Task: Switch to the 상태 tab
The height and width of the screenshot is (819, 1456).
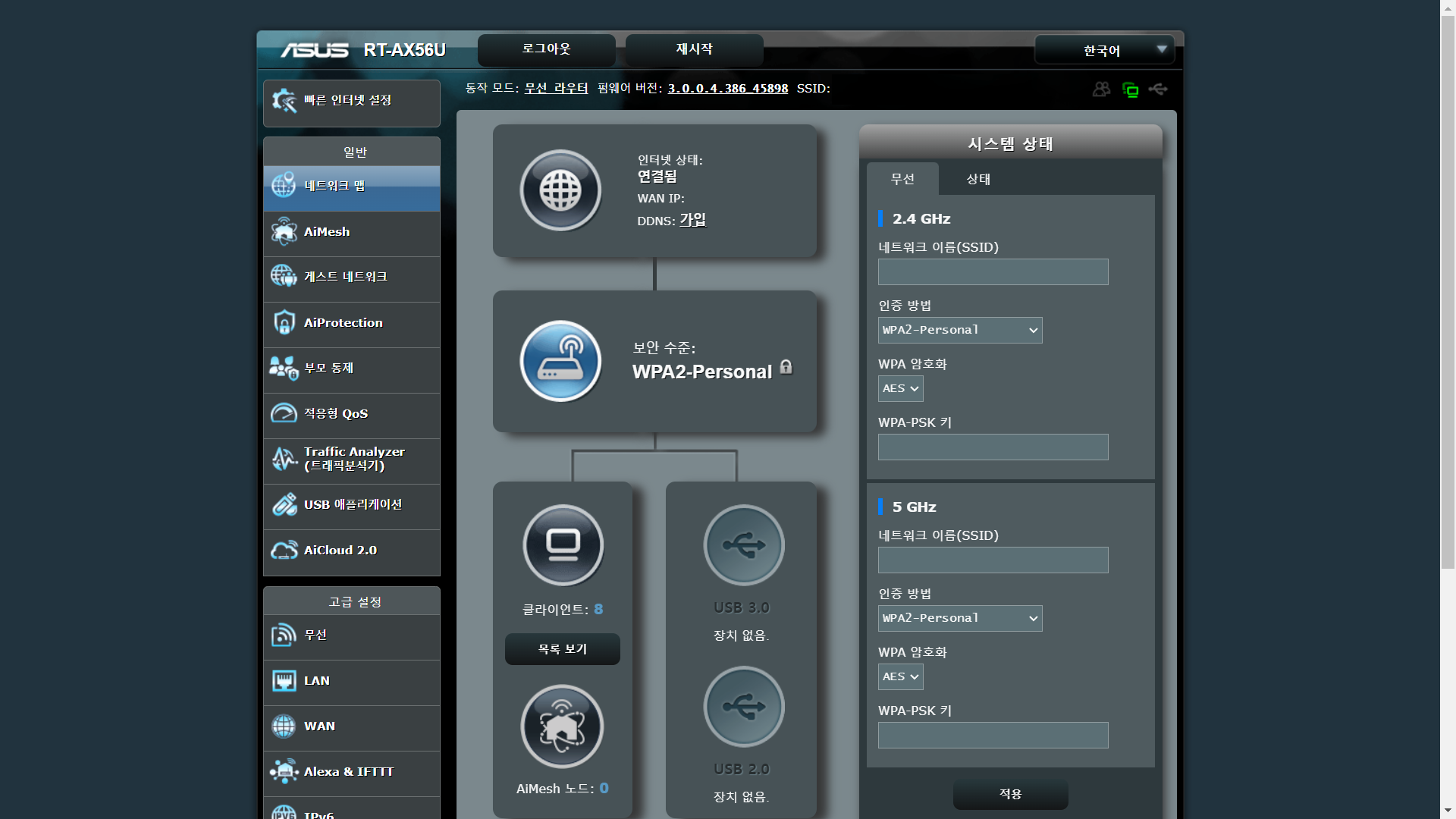Action: click(977, 179)
